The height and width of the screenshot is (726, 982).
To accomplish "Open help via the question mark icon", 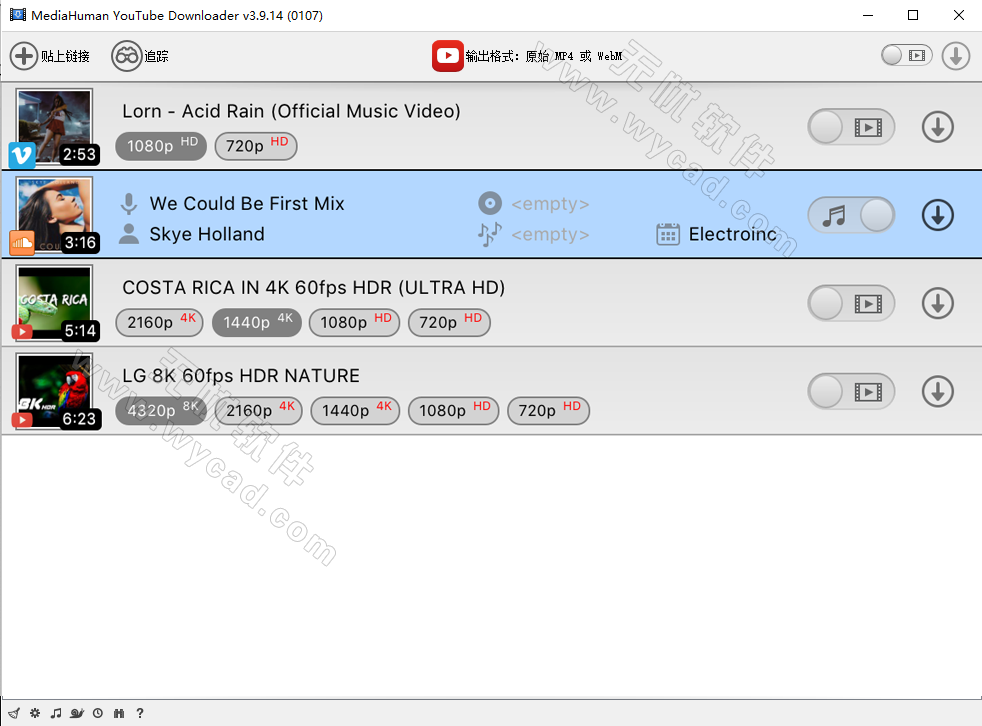I will coord(140,713).
